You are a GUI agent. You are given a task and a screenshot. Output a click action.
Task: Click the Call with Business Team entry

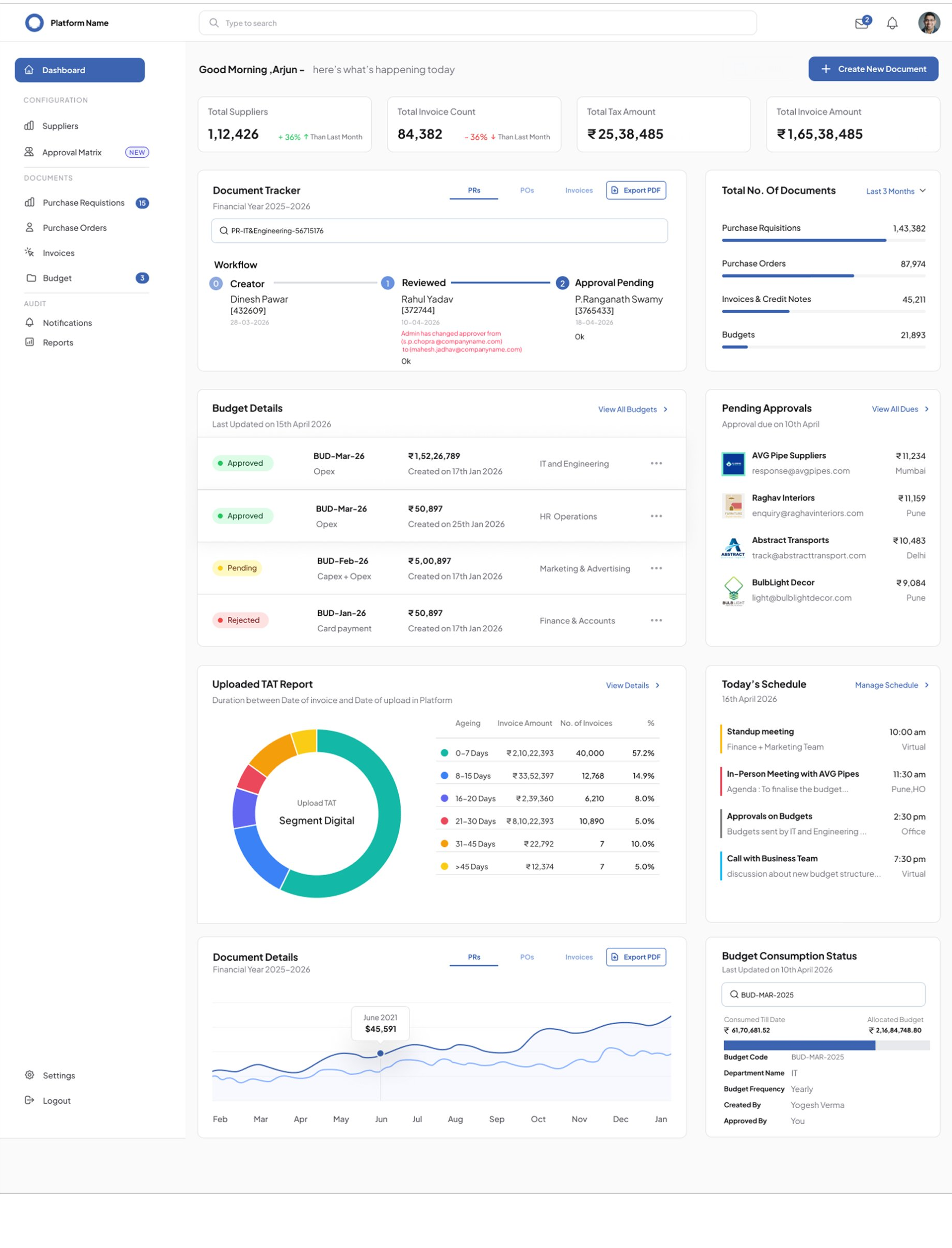coord(823,866)
